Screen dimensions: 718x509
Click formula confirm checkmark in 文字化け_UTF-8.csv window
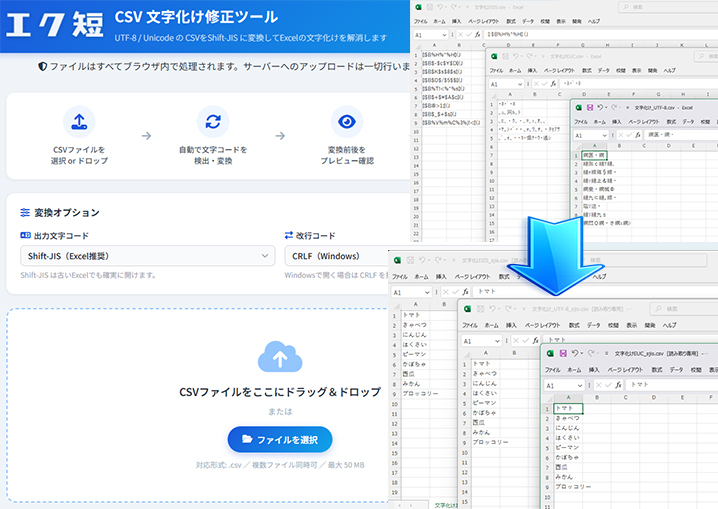tap(628, 135)
